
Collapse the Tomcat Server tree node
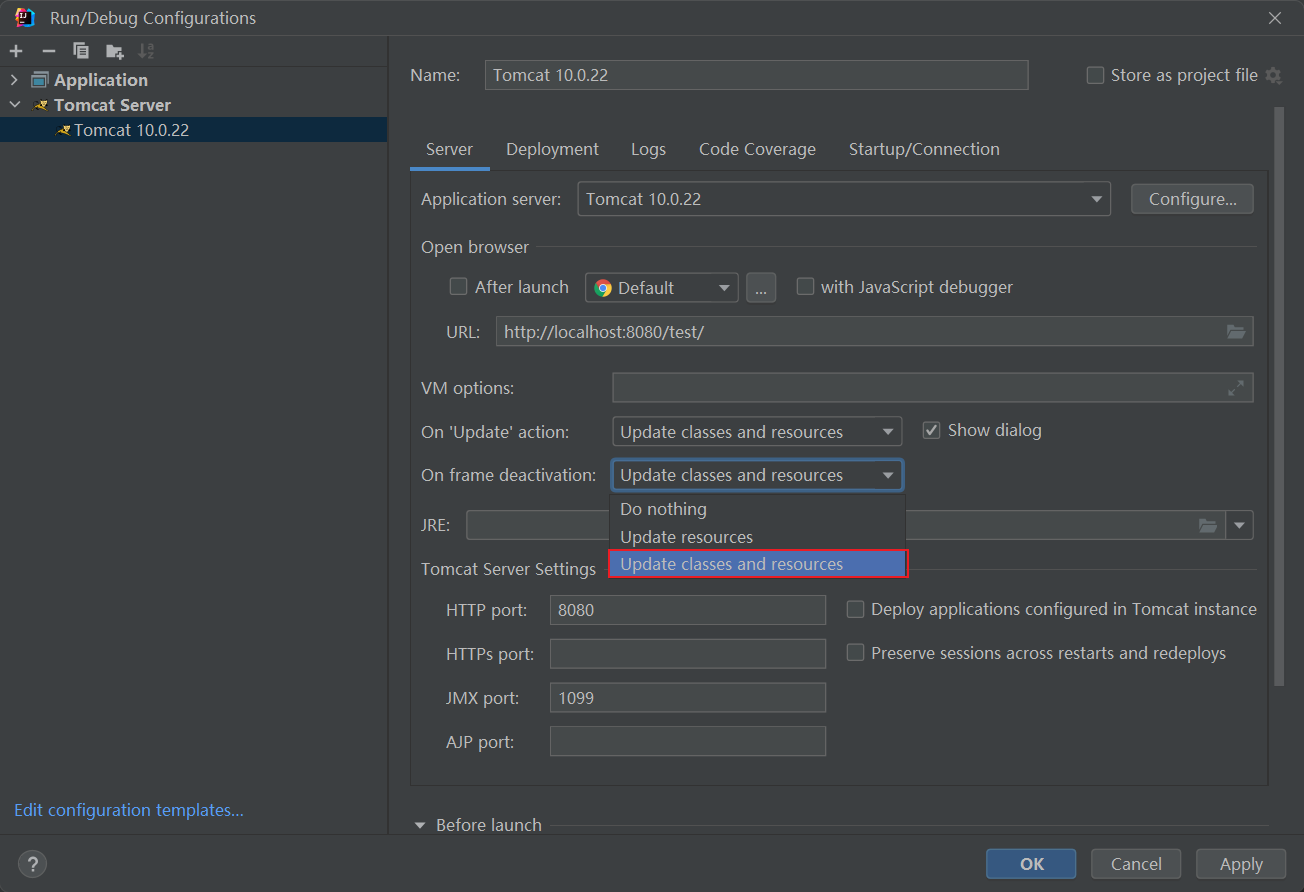click(14, 105)
